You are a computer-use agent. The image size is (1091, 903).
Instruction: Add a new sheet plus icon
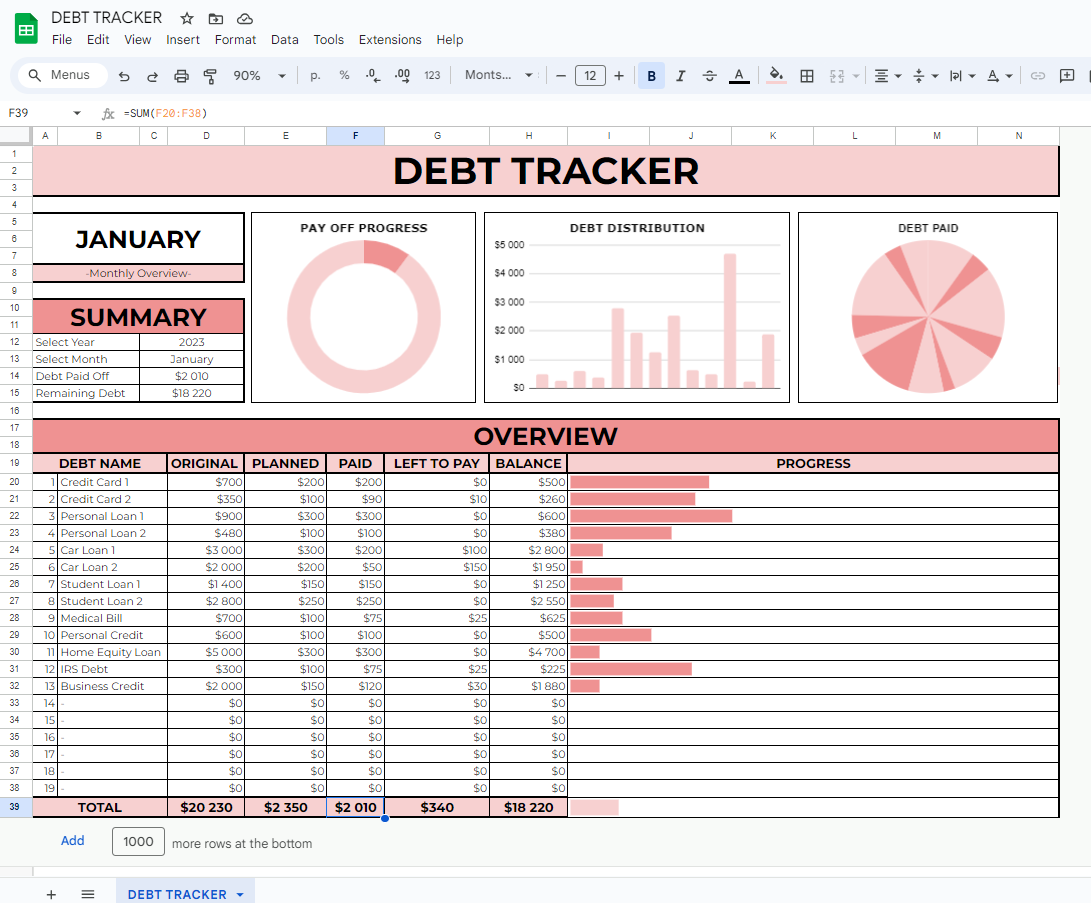[51, 894]
